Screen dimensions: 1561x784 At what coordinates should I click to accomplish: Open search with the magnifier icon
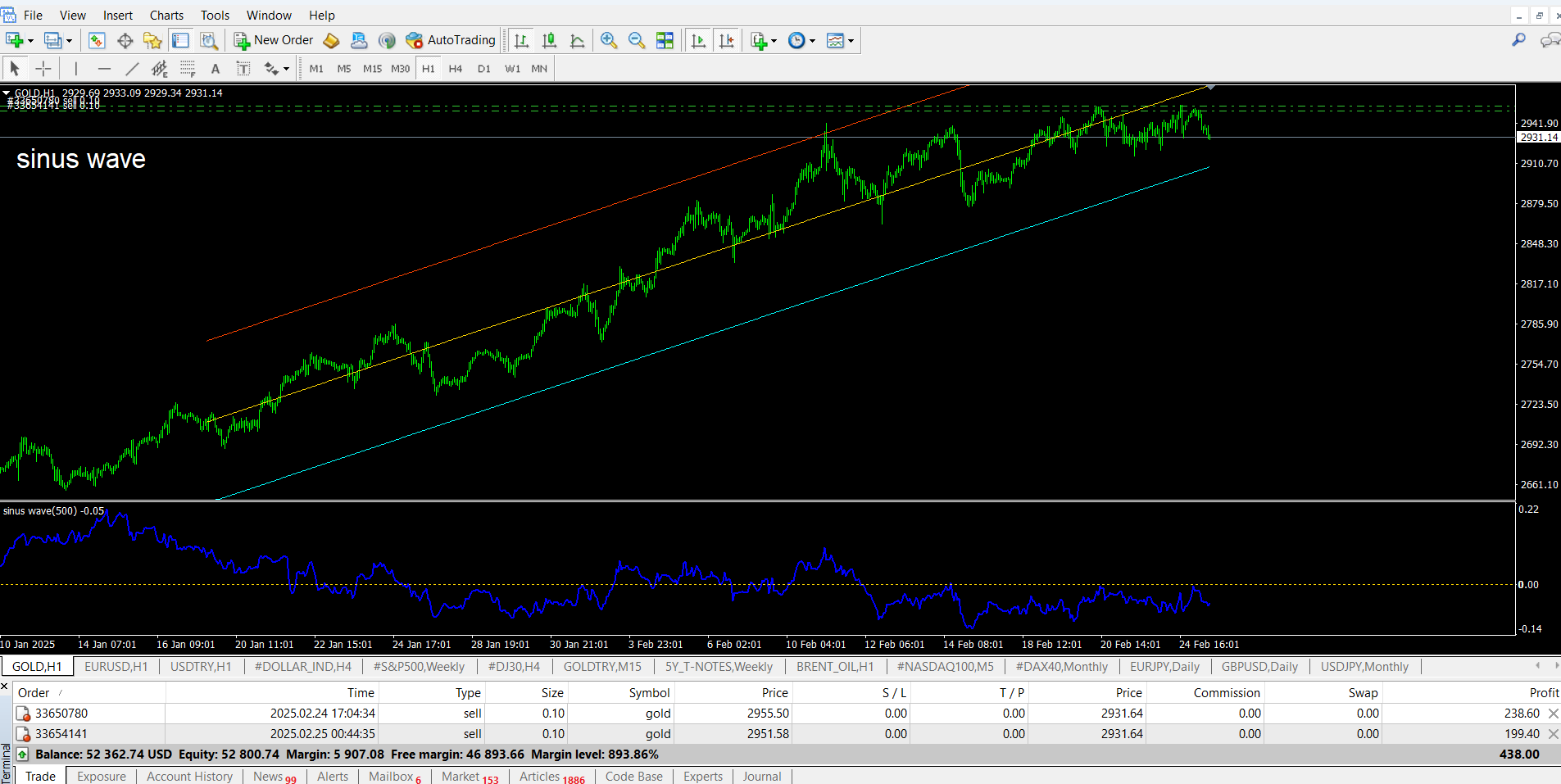pyautogui.click(x=1518, y=40)
